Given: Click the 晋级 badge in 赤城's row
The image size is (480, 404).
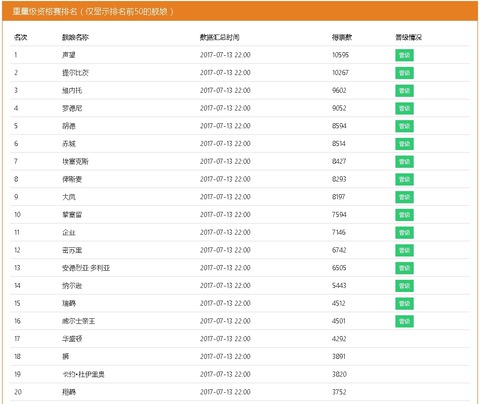Looking at the screenshot, I should point(404,144).
